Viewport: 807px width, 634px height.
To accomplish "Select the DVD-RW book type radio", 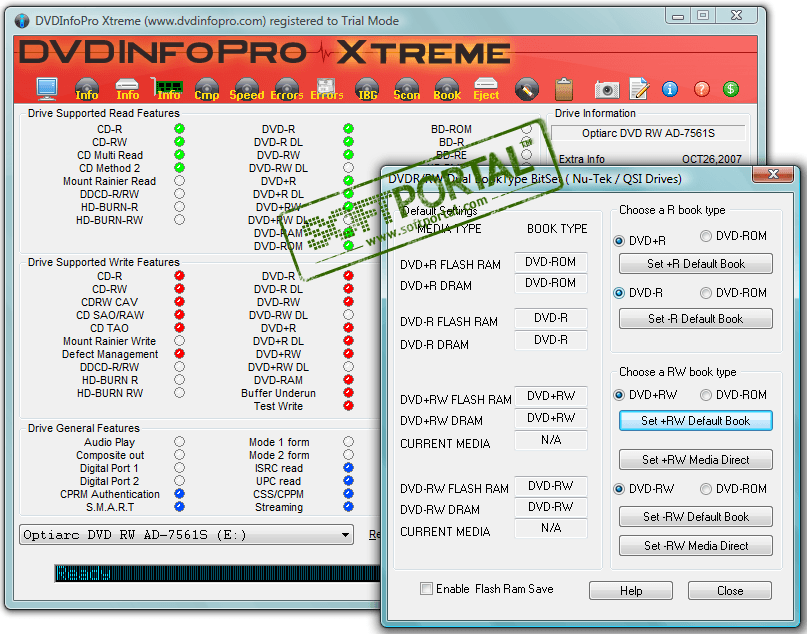I will (619, 489).
